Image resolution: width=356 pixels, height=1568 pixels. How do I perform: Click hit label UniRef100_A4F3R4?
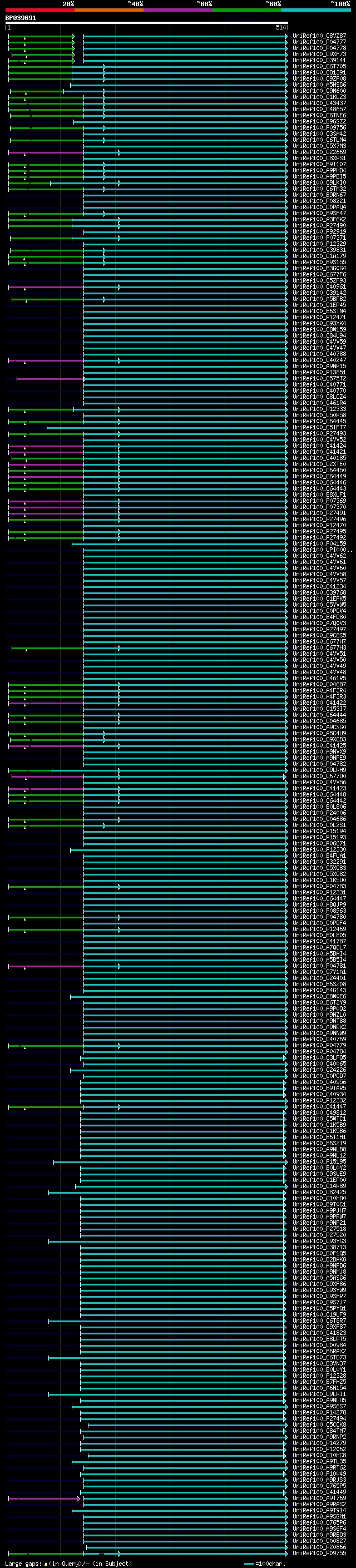pos(319,691)
